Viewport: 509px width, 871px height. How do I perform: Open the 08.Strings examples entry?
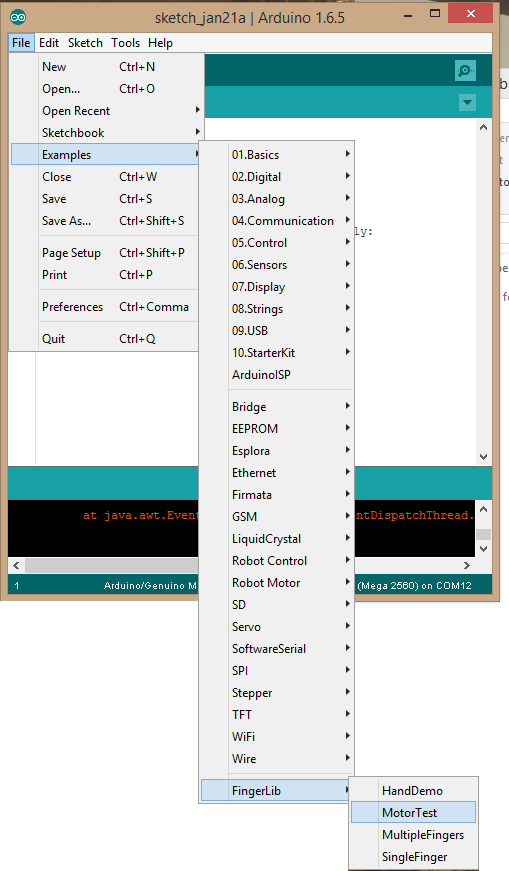(277, 309)
